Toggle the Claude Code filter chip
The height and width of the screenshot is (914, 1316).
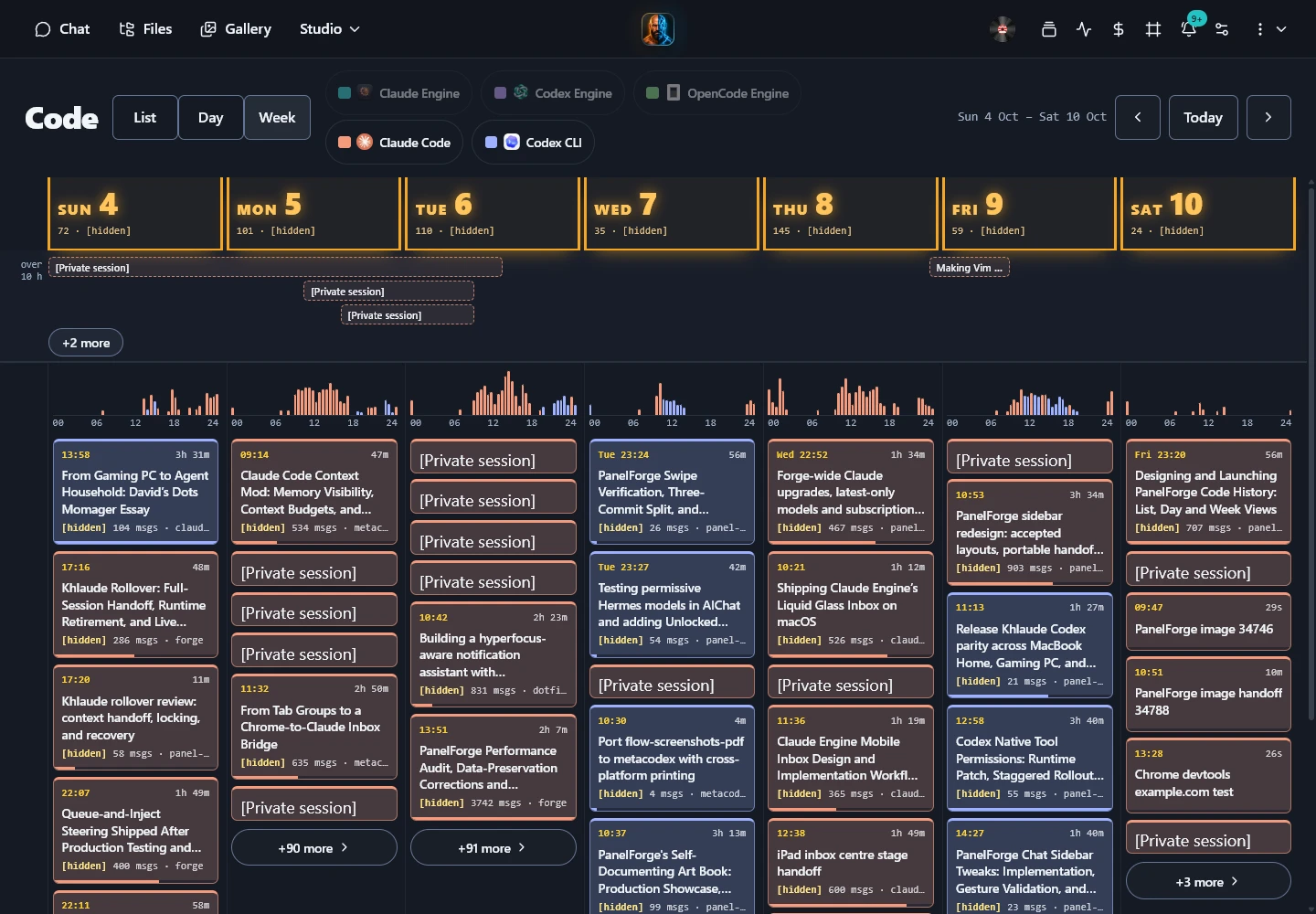394,142
